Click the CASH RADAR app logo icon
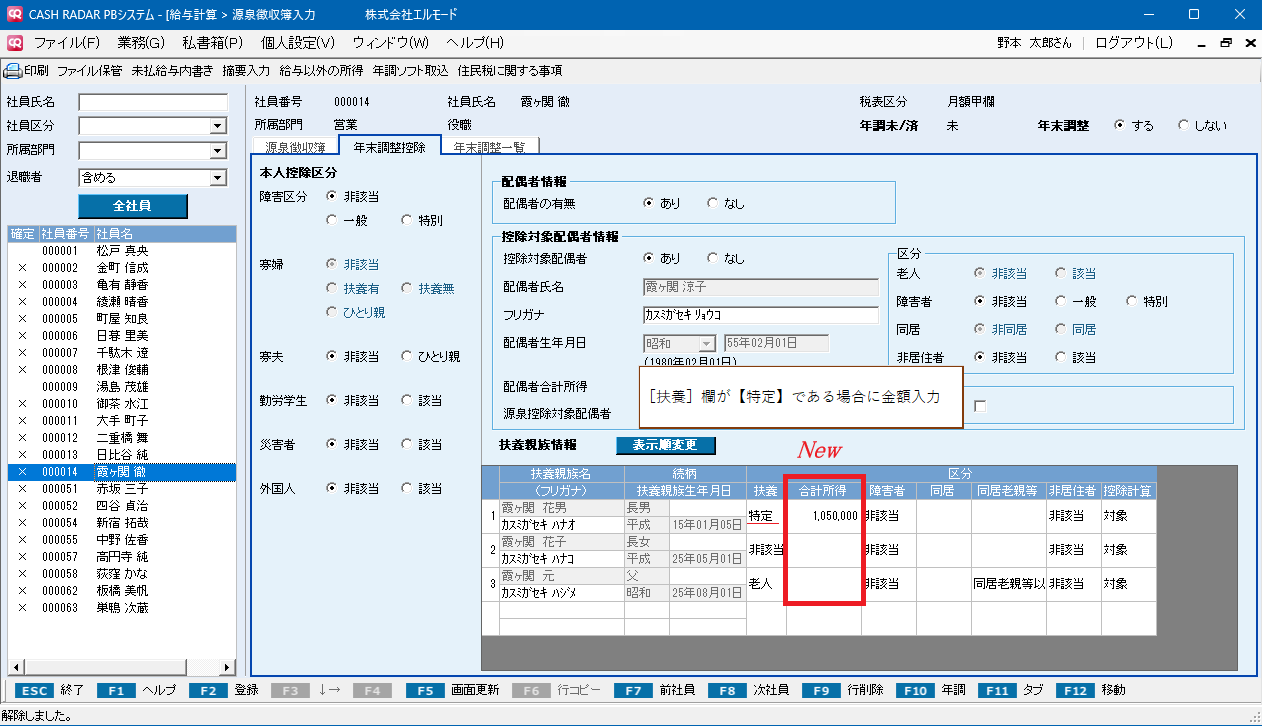 [x=13, y=14]
